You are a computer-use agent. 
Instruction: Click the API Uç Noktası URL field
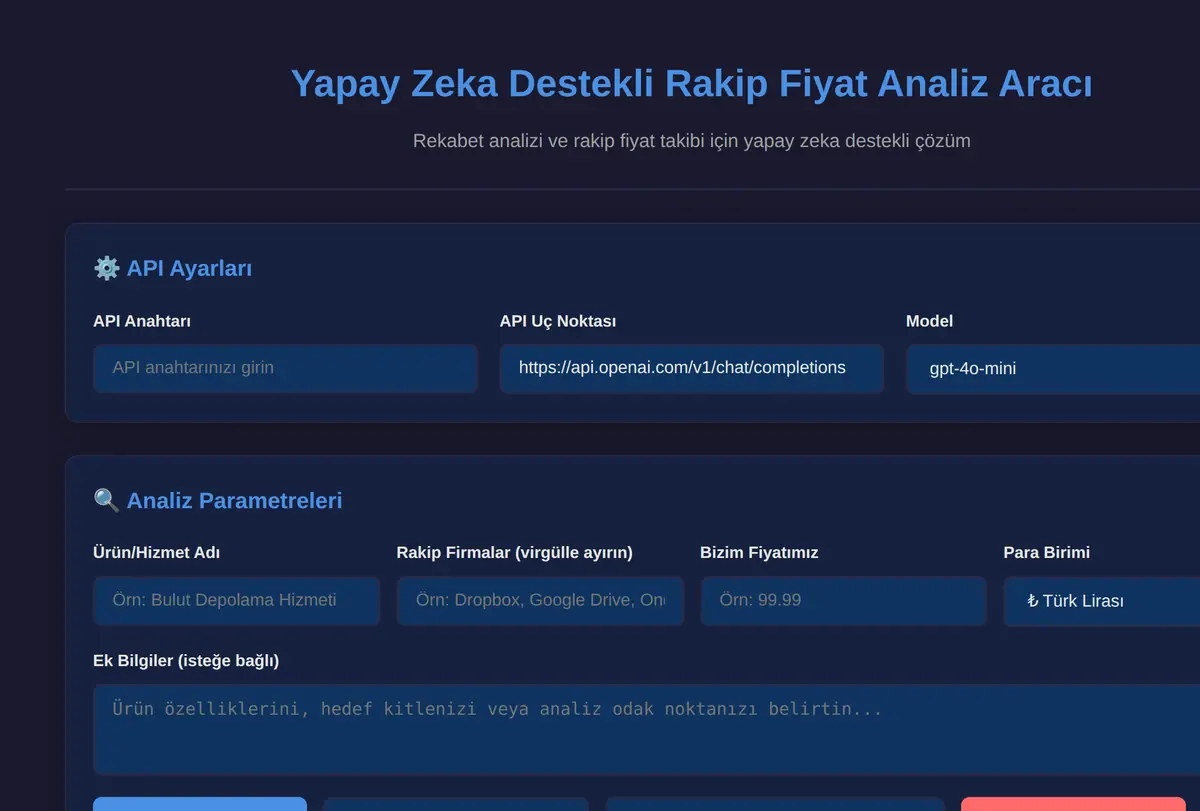click(x=692, y=368)
